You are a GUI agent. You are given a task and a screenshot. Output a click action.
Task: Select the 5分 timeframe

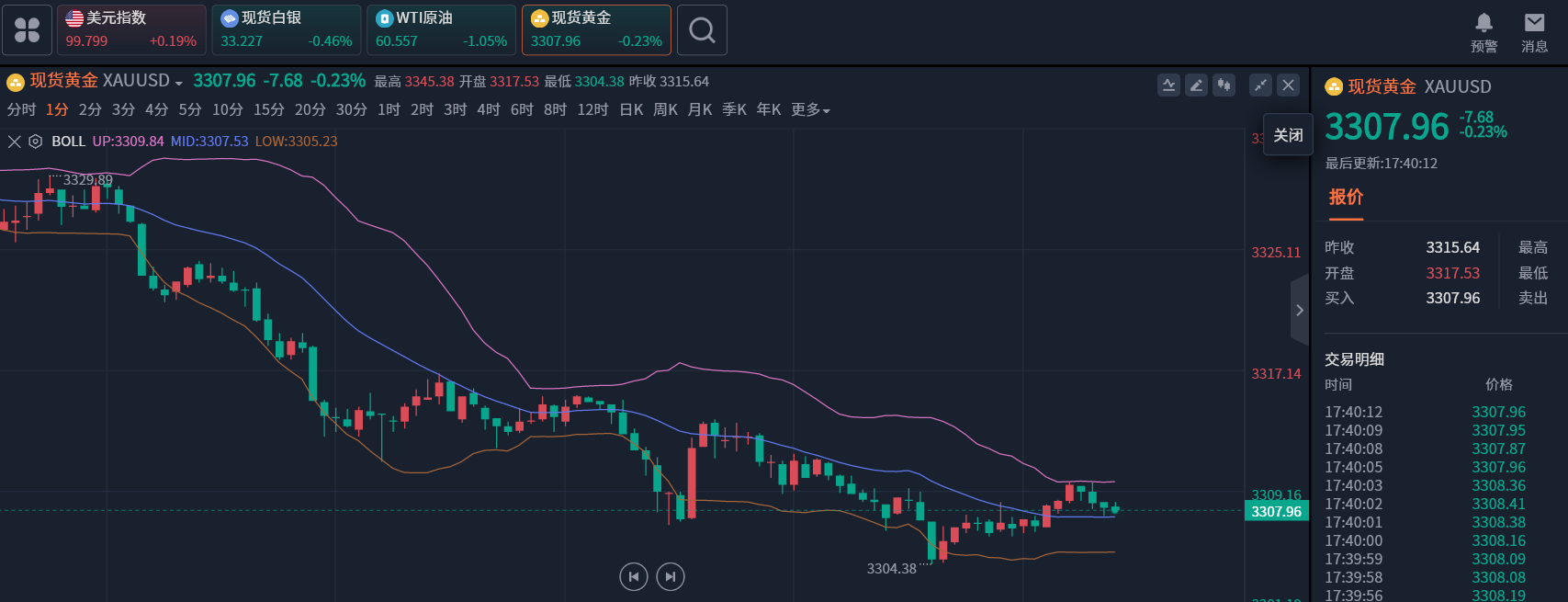tap(189, 109)
